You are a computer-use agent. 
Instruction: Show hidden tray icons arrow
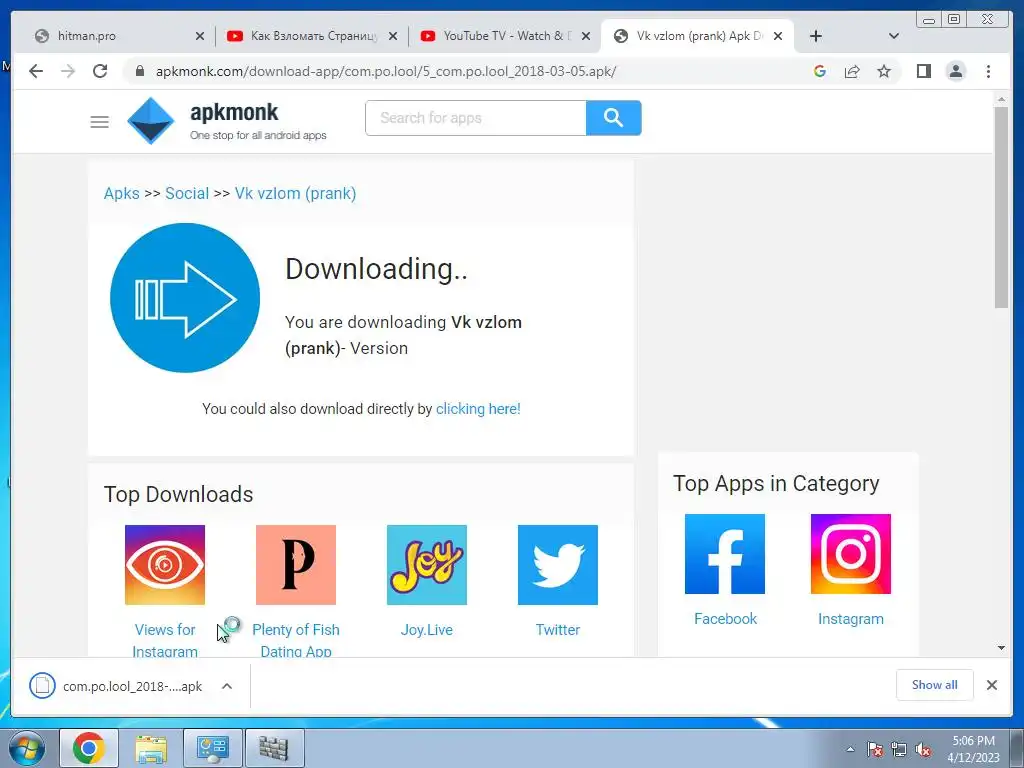[x=850, y=749]
